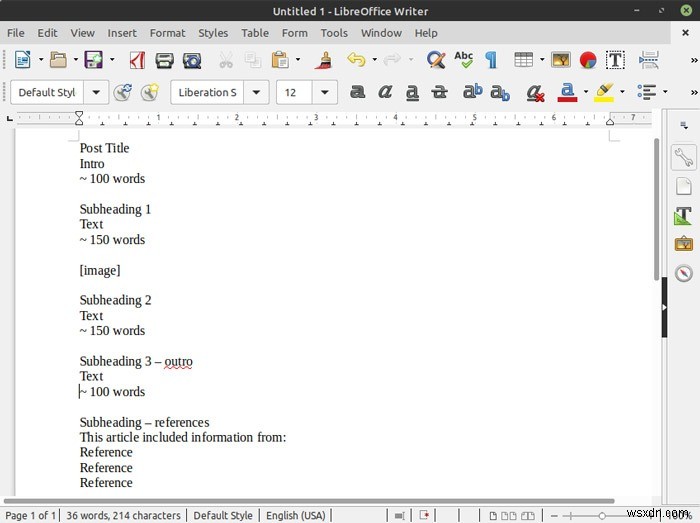Close the document with the X button
This screenshot has width=700, height=523.
685,33
